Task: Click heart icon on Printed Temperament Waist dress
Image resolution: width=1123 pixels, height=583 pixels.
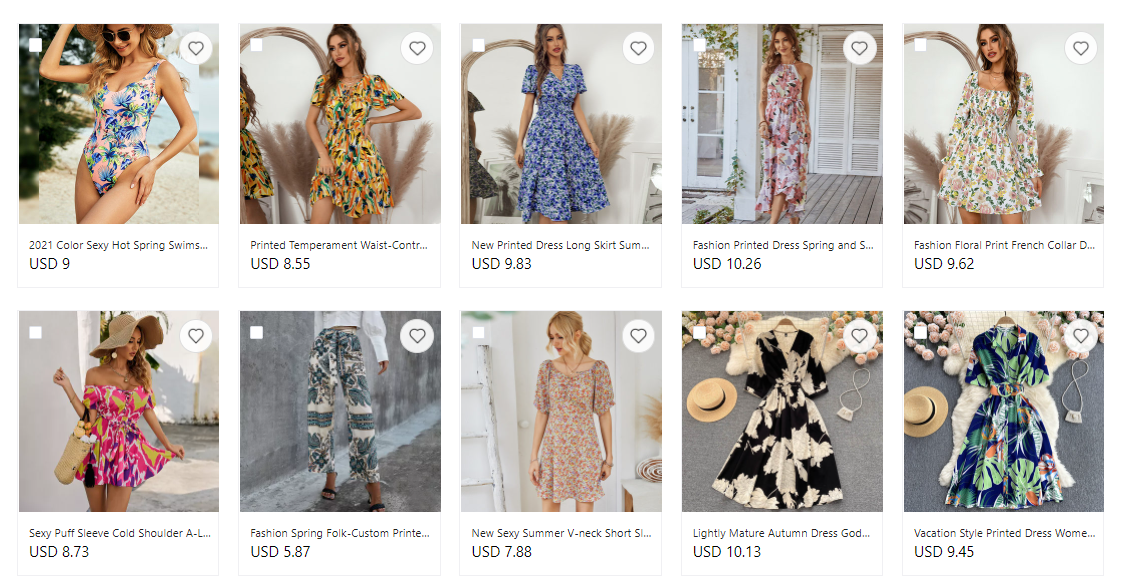Action: tap(417, 48)
